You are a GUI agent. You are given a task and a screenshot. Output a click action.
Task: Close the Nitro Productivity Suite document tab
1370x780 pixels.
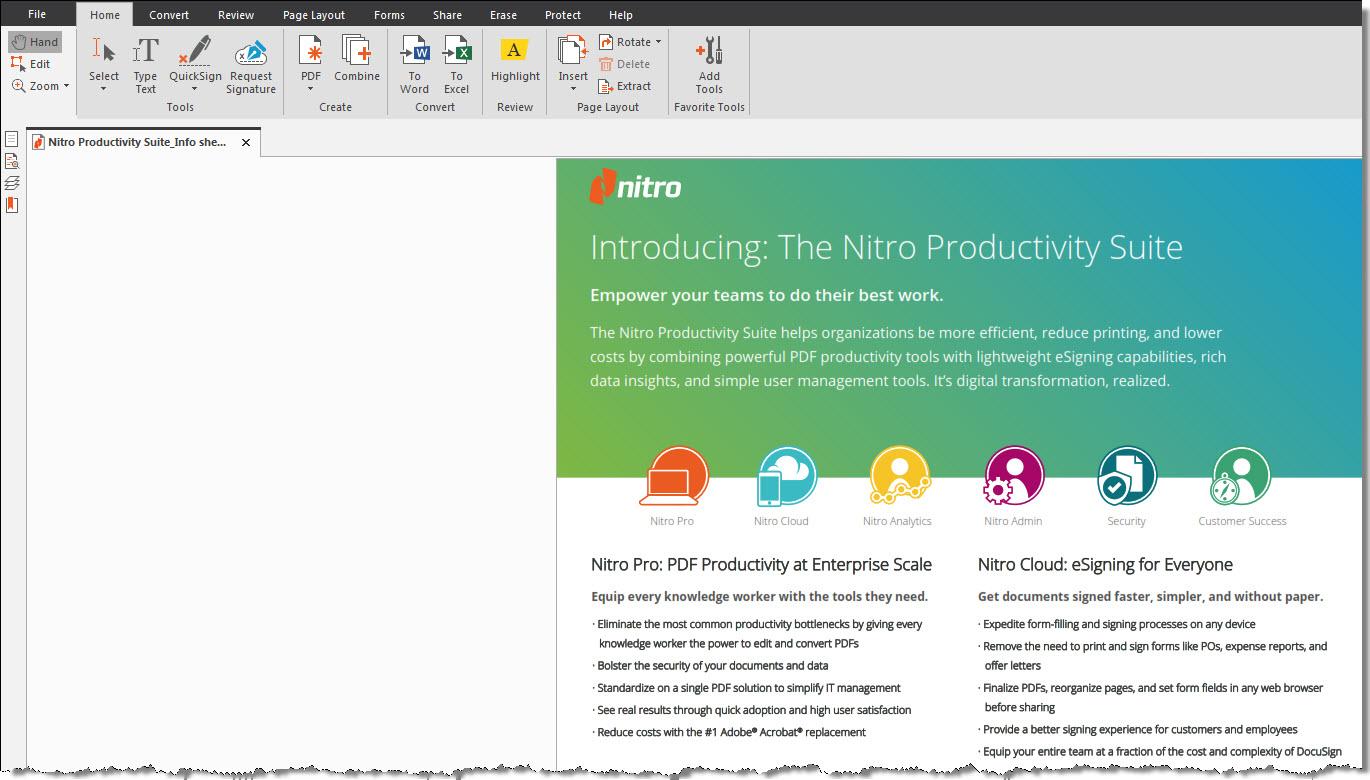click(246, 143)
